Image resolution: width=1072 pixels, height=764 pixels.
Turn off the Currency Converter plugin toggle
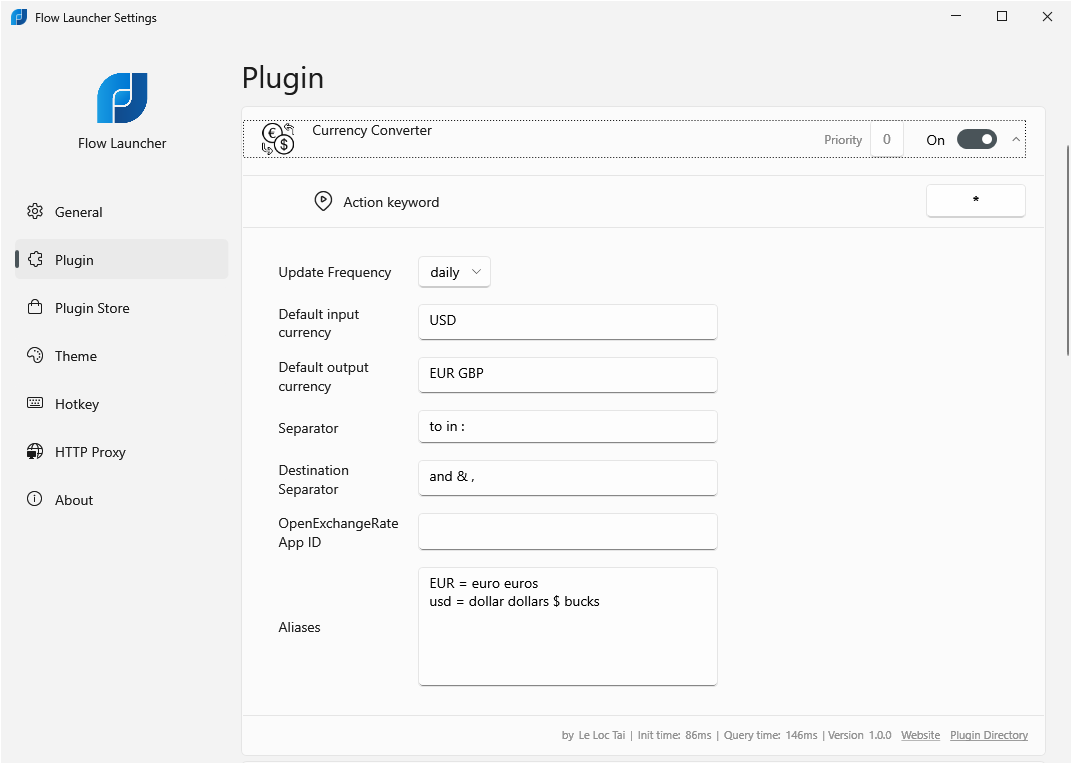coord(976,140)
